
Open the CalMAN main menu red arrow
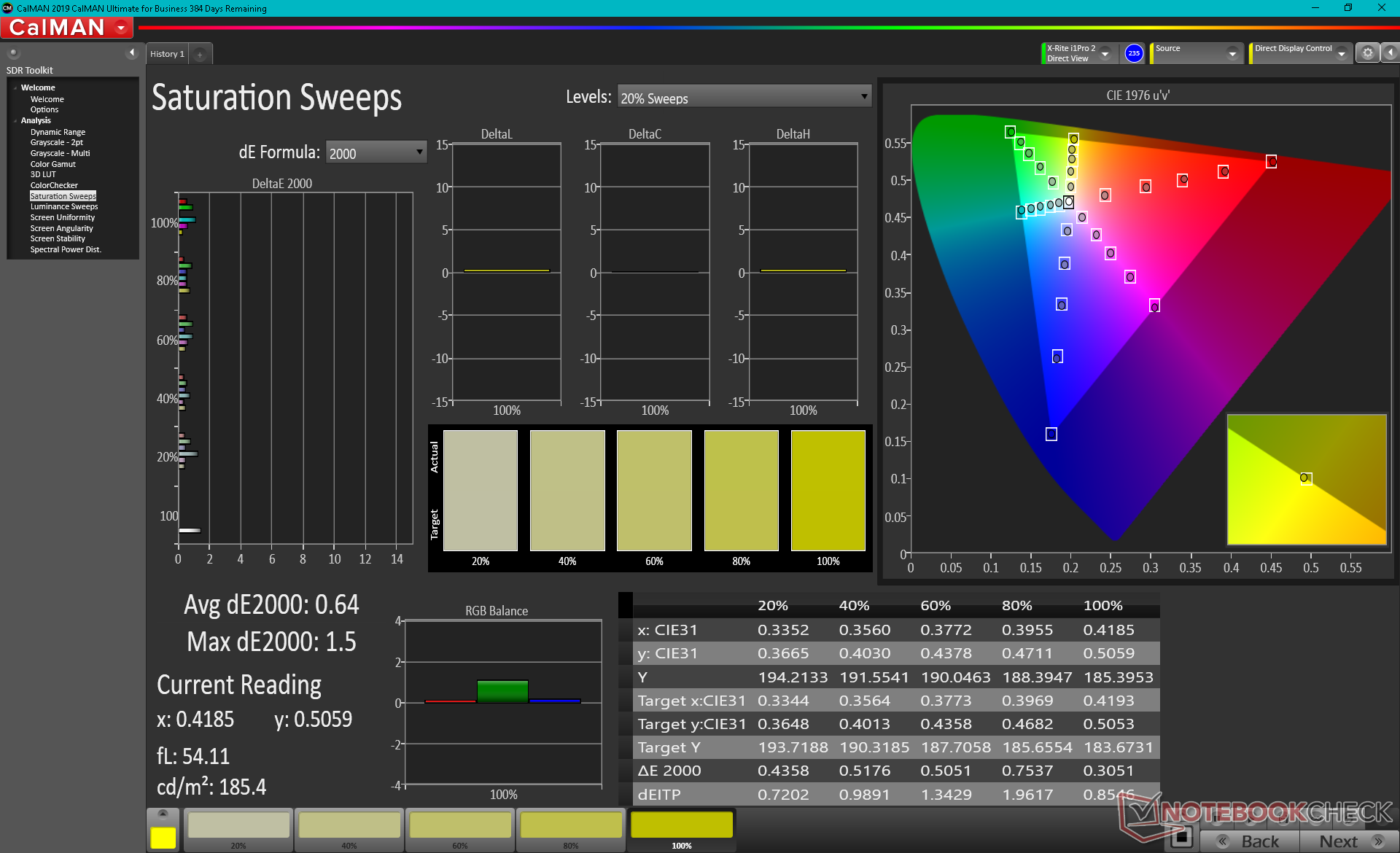tap(121, 28)
